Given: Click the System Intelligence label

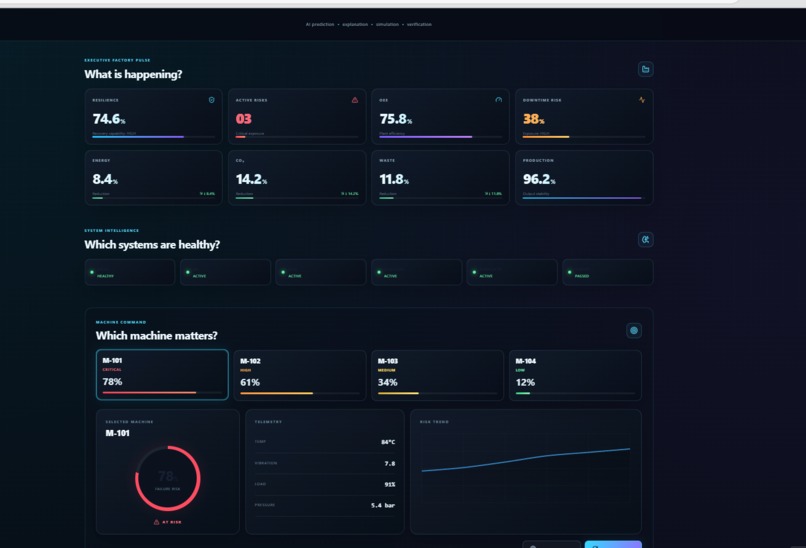Looking at the screenshot, I should point(112,230).
